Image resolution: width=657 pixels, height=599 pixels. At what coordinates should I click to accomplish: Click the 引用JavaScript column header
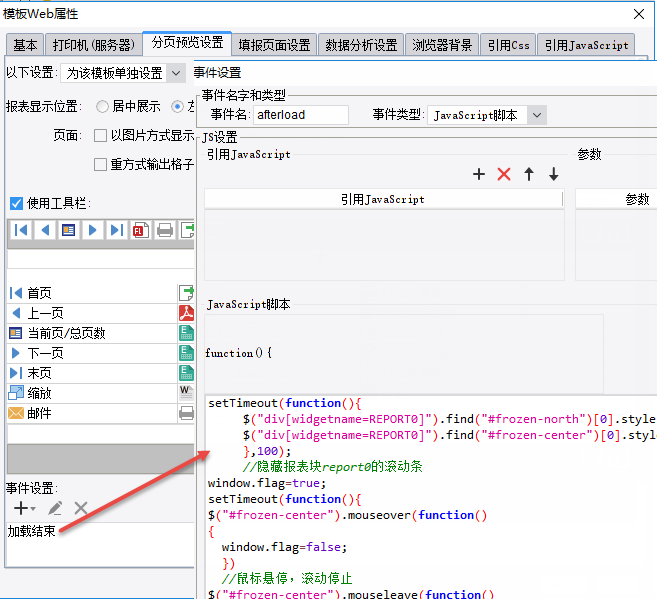point(383,199)
